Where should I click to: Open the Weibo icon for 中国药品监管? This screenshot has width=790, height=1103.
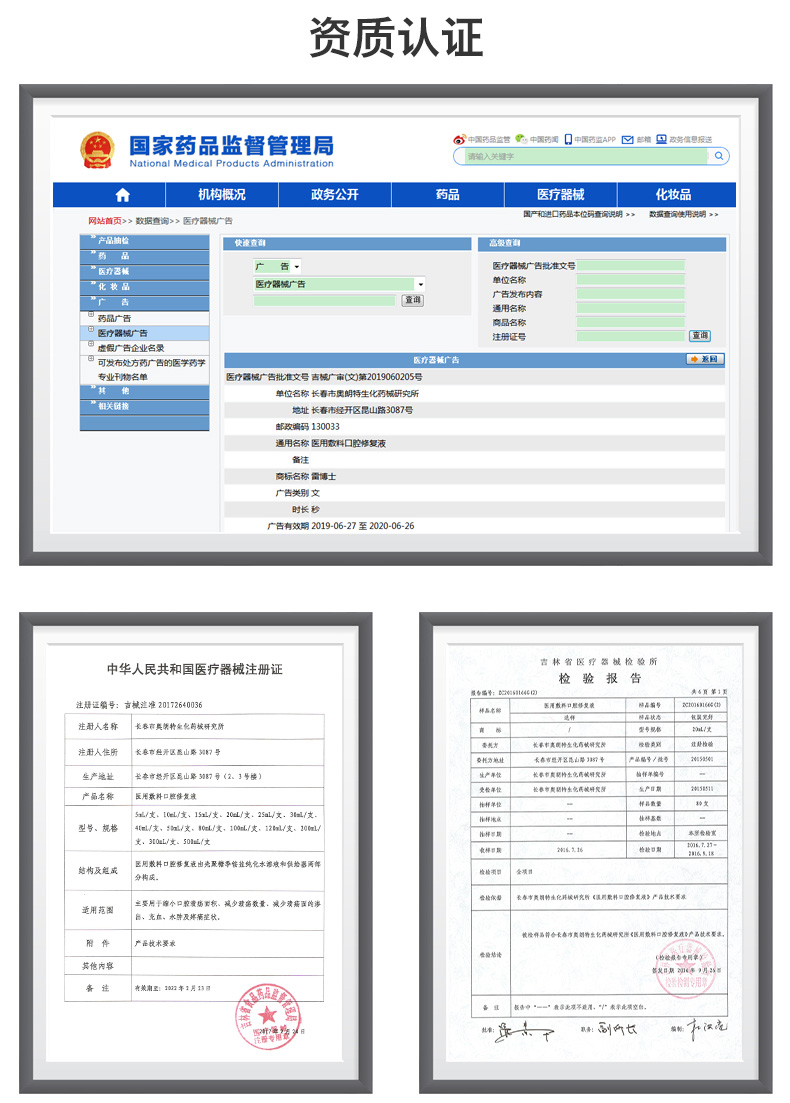click(x=459, y=139)
